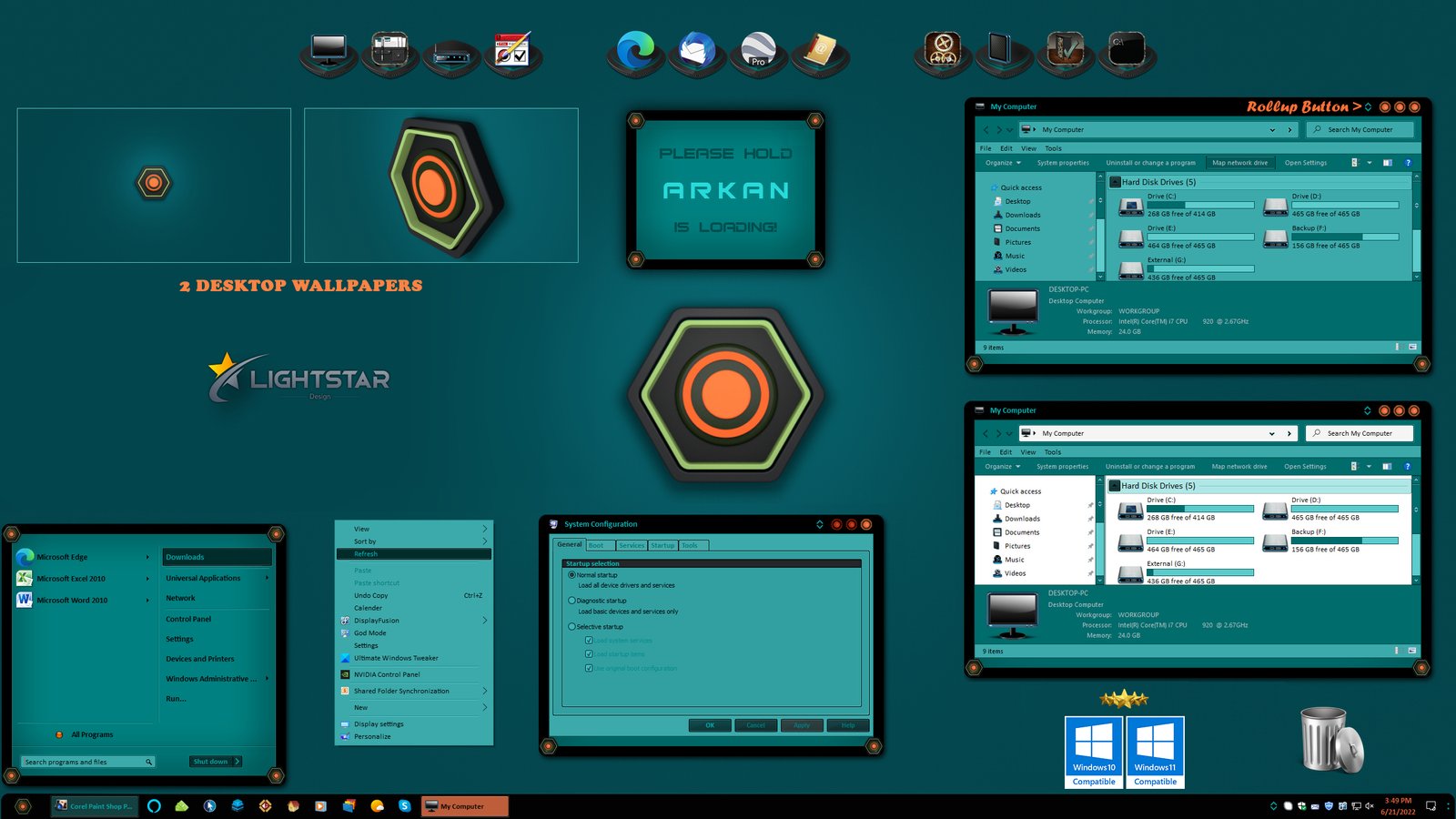Click OK in System Configuration
The height and width of the screenshot is (819, 1456).
710,725
